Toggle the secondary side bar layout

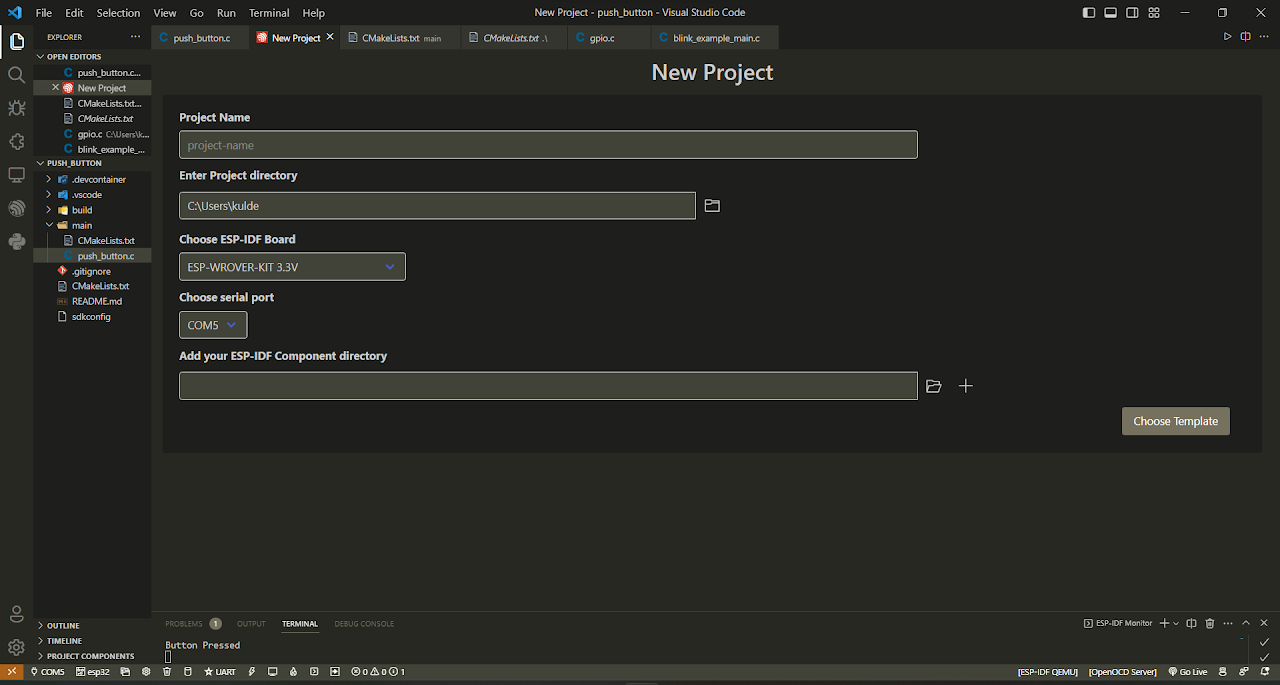1132,13
